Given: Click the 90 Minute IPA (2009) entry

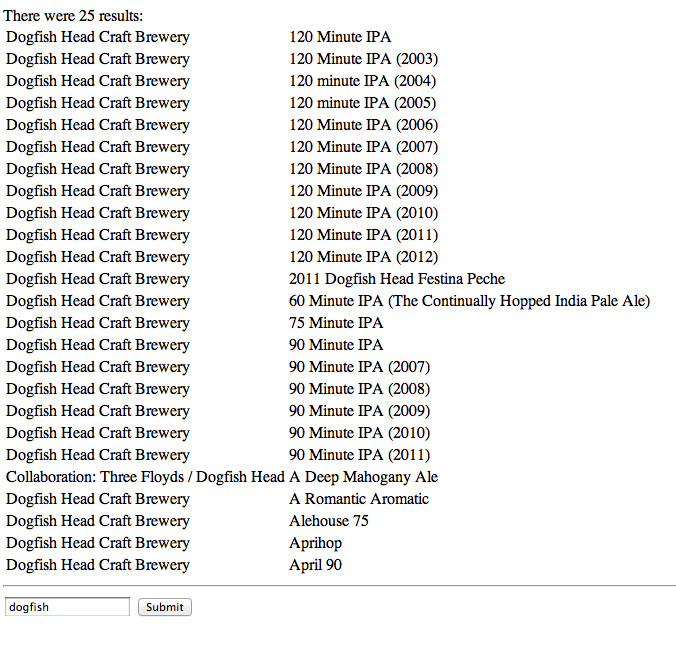Looking at the screenshot, I should 360,410.
